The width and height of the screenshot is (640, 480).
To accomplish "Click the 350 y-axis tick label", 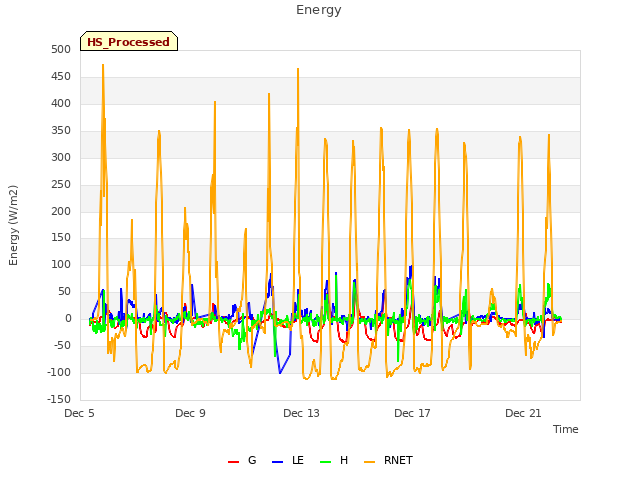I will [61, 131].
